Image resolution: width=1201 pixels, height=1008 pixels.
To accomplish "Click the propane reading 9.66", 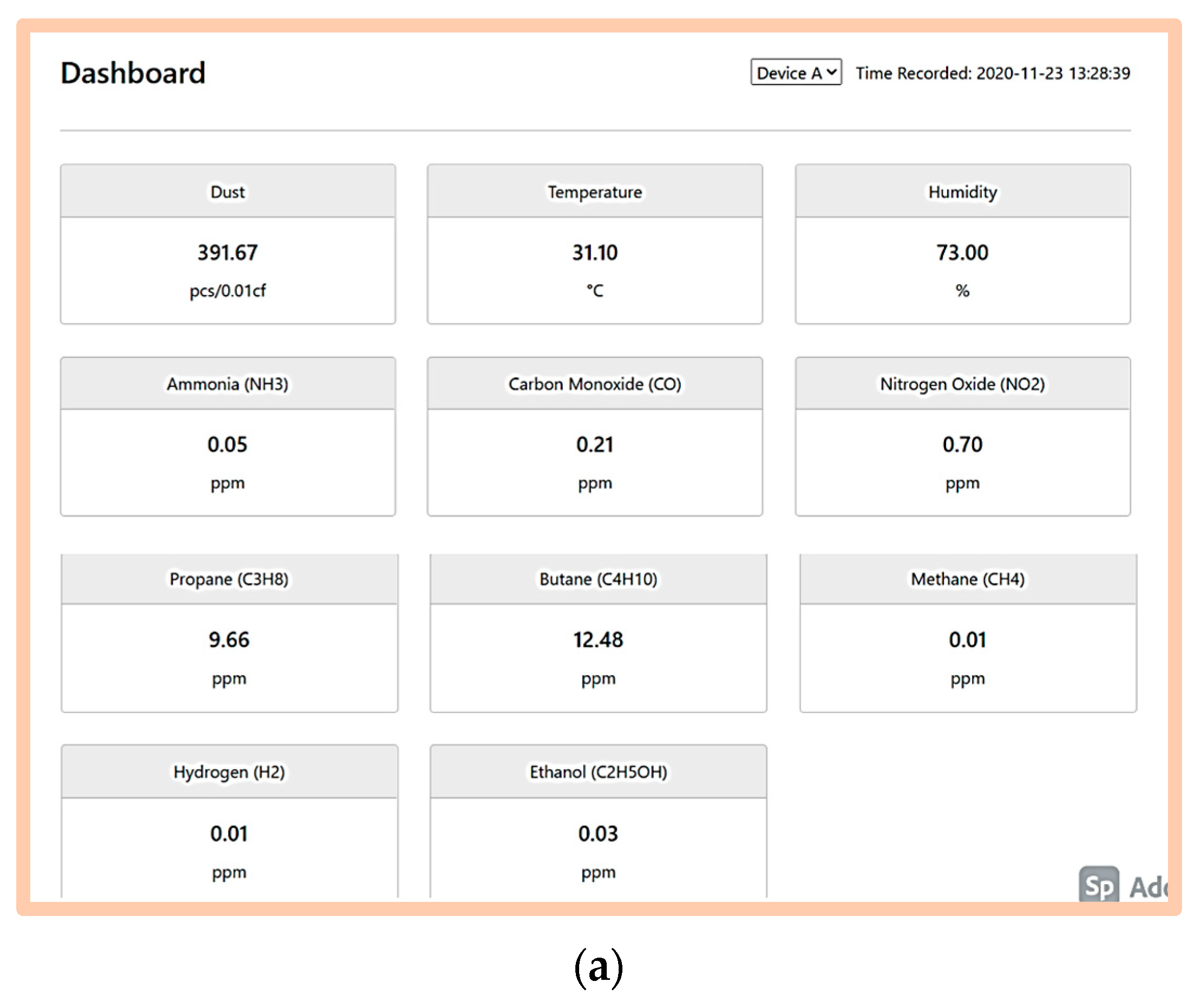I will pyautogui.click(x=229, y=639).
